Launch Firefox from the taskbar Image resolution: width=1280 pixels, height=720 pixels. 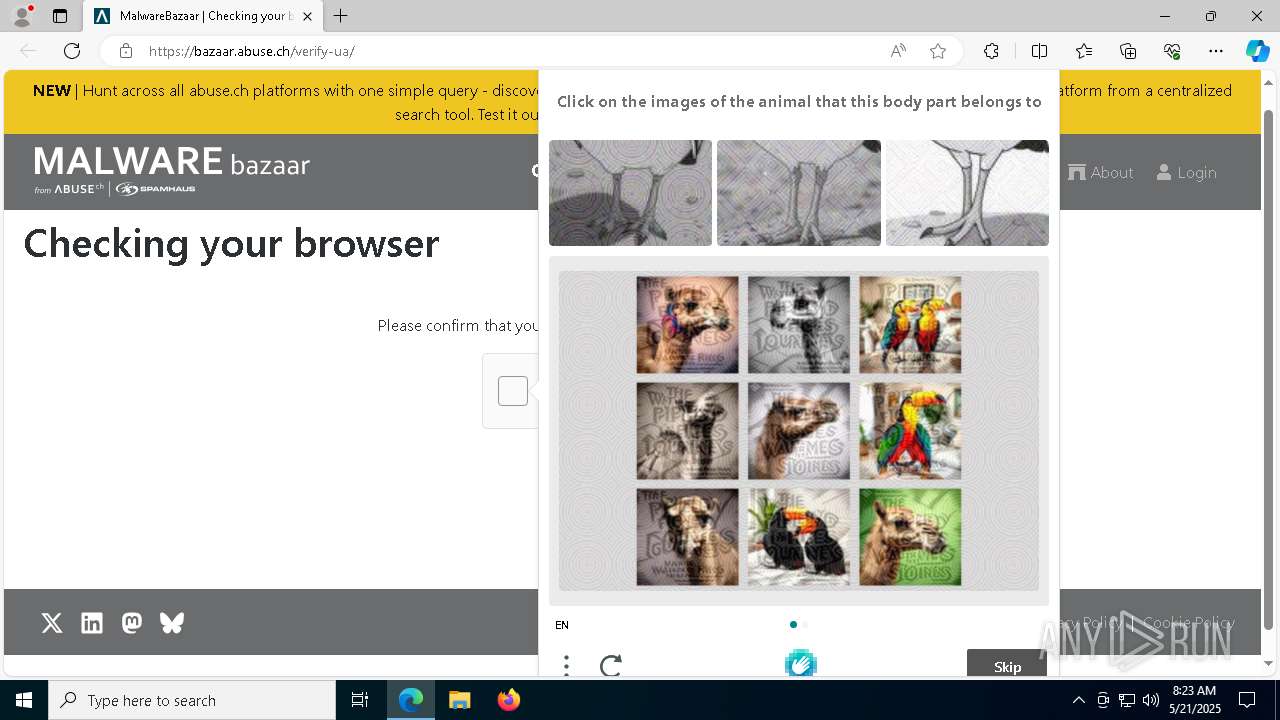509,700
